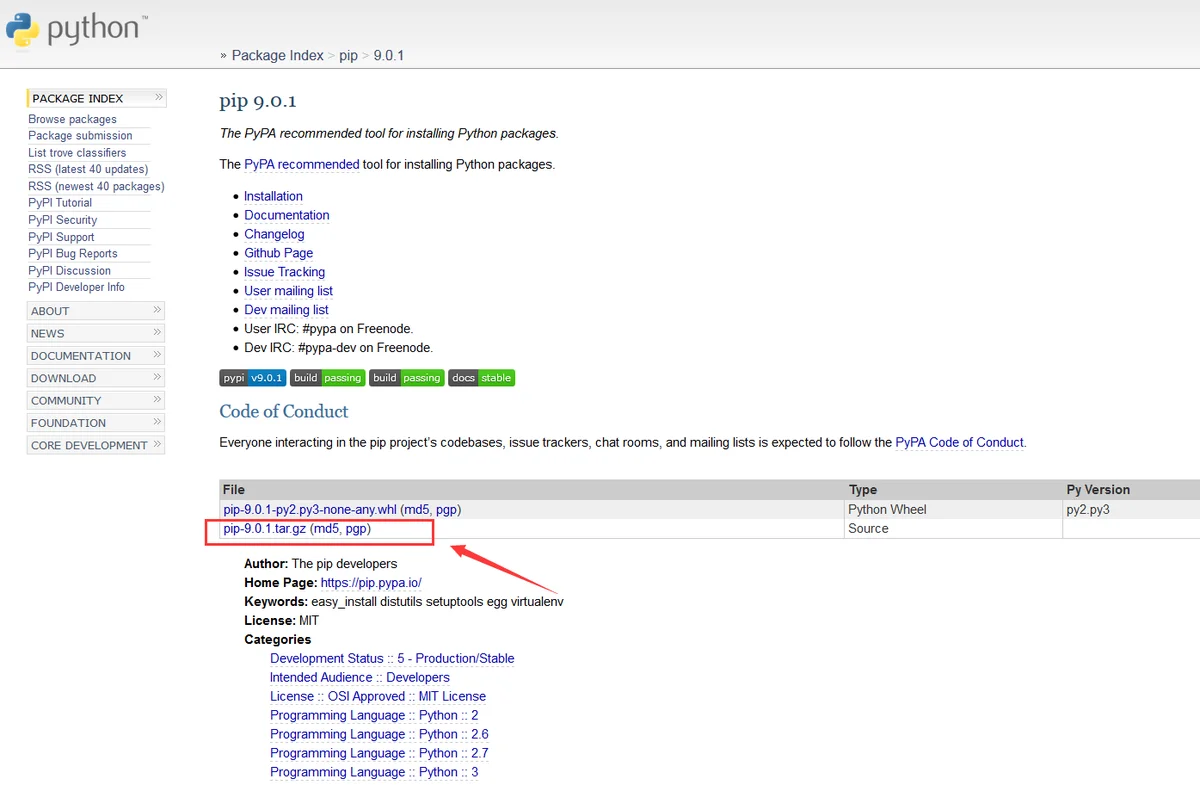Download pip-9.0.1-py2.py3-none-any.whl

tap(310, 509)
